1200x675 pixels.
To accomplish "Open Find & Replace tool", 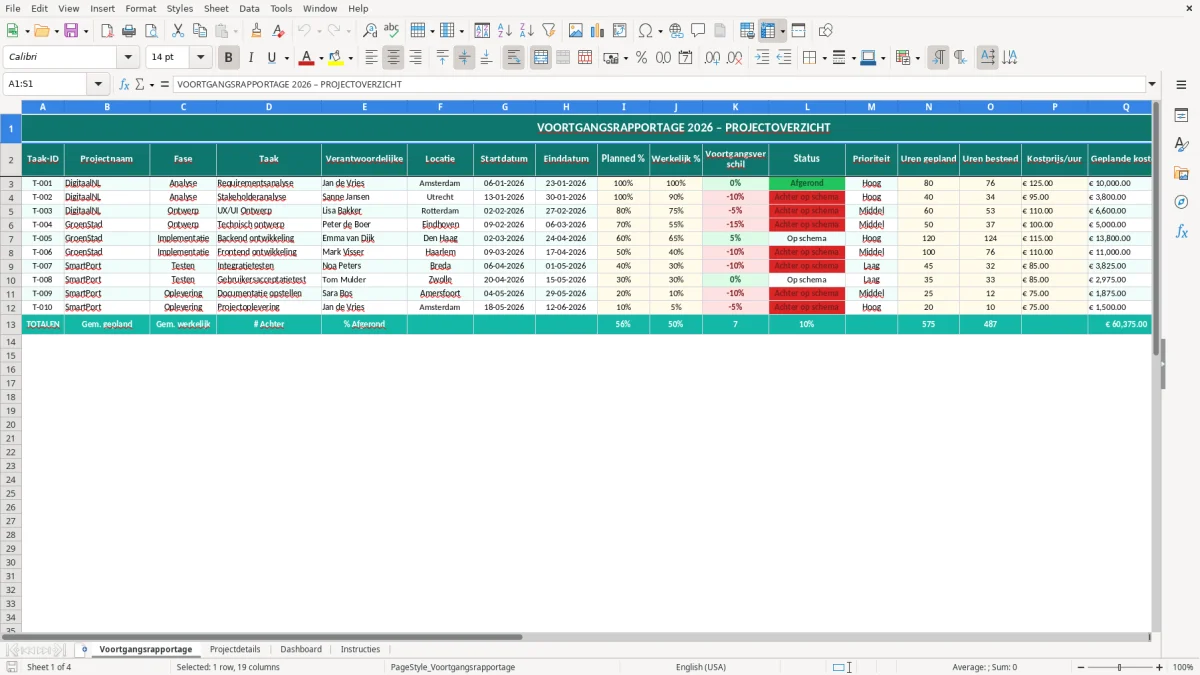I will [370, 31].
